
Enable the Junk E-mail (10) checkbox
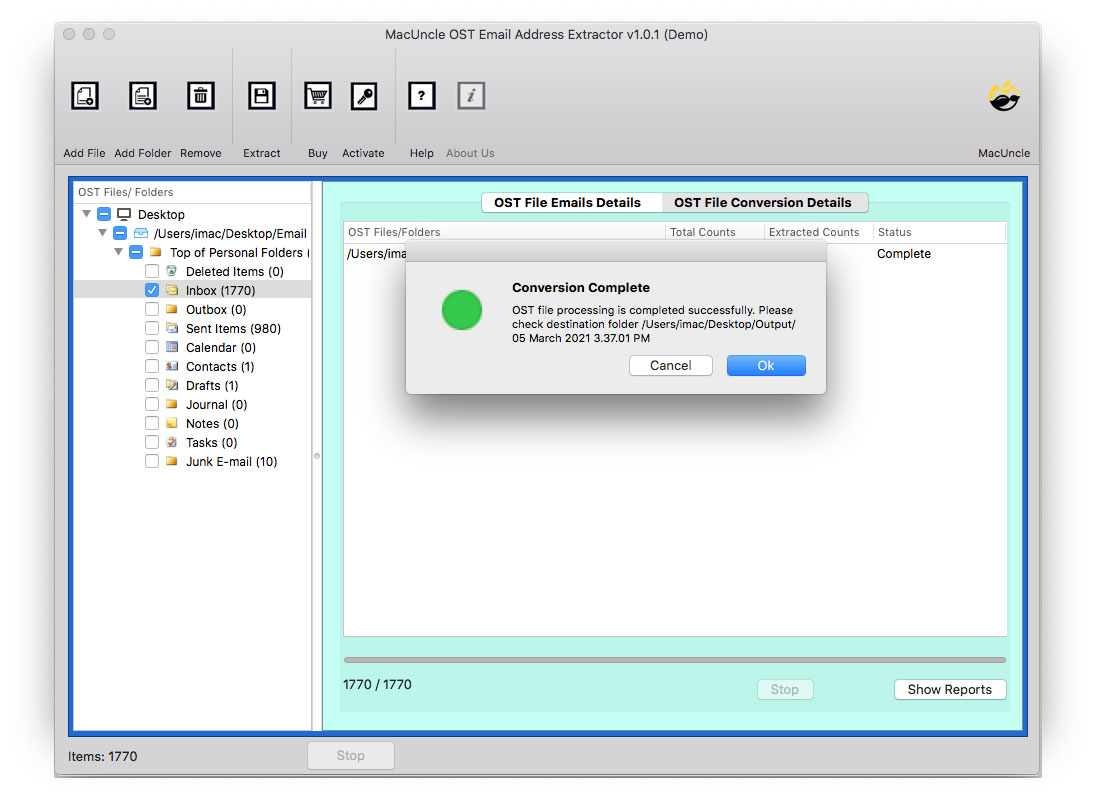click(152, 461)
